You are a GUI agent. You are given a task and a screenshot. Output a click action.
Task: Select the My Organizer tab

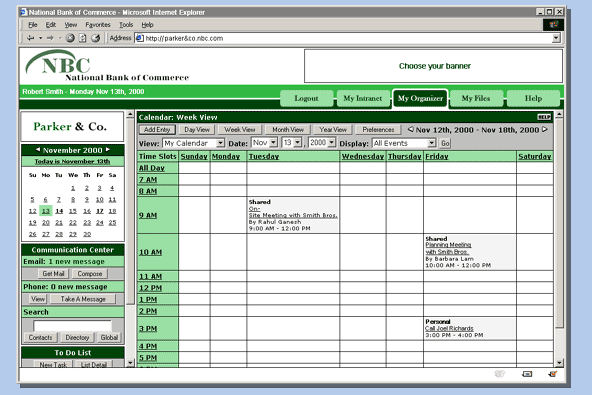420,99
